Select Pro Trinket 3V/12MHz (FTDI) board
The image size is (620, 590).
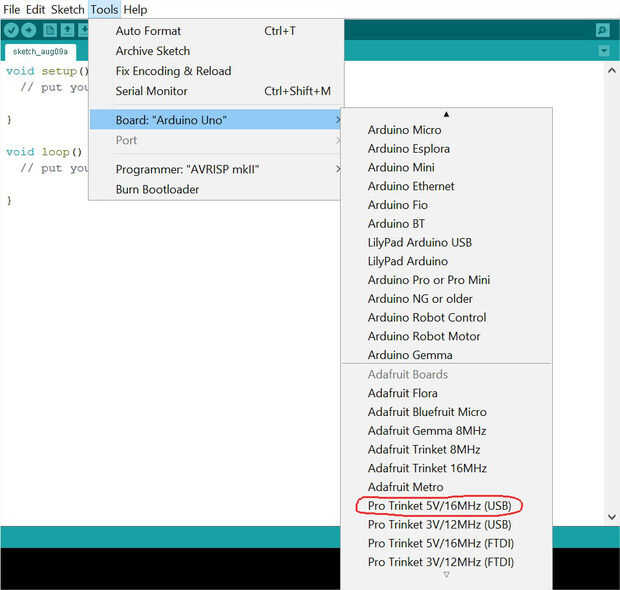click(446, 562)
